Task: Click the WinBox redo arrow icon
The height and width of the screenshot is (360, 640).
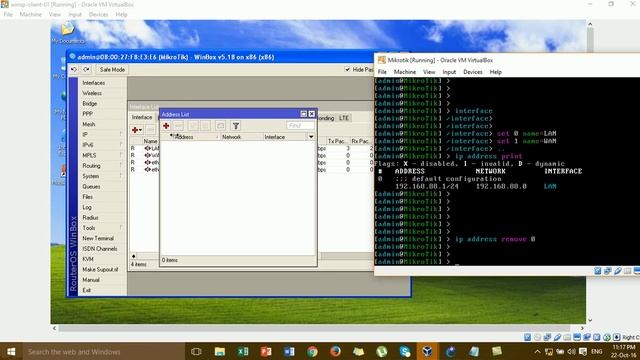Action: coord(87,69)
